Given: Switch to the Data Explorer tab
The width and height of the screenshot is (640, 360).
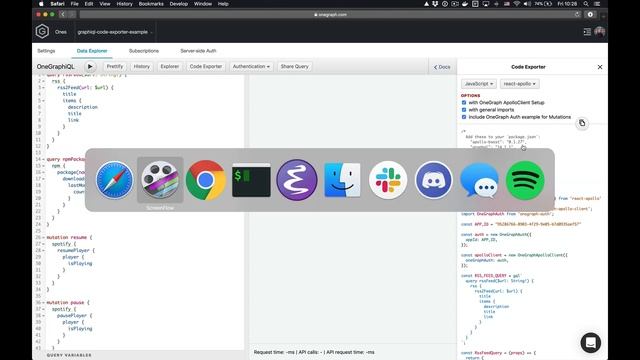Looking at the screenshot, I should tap(92, 51).
